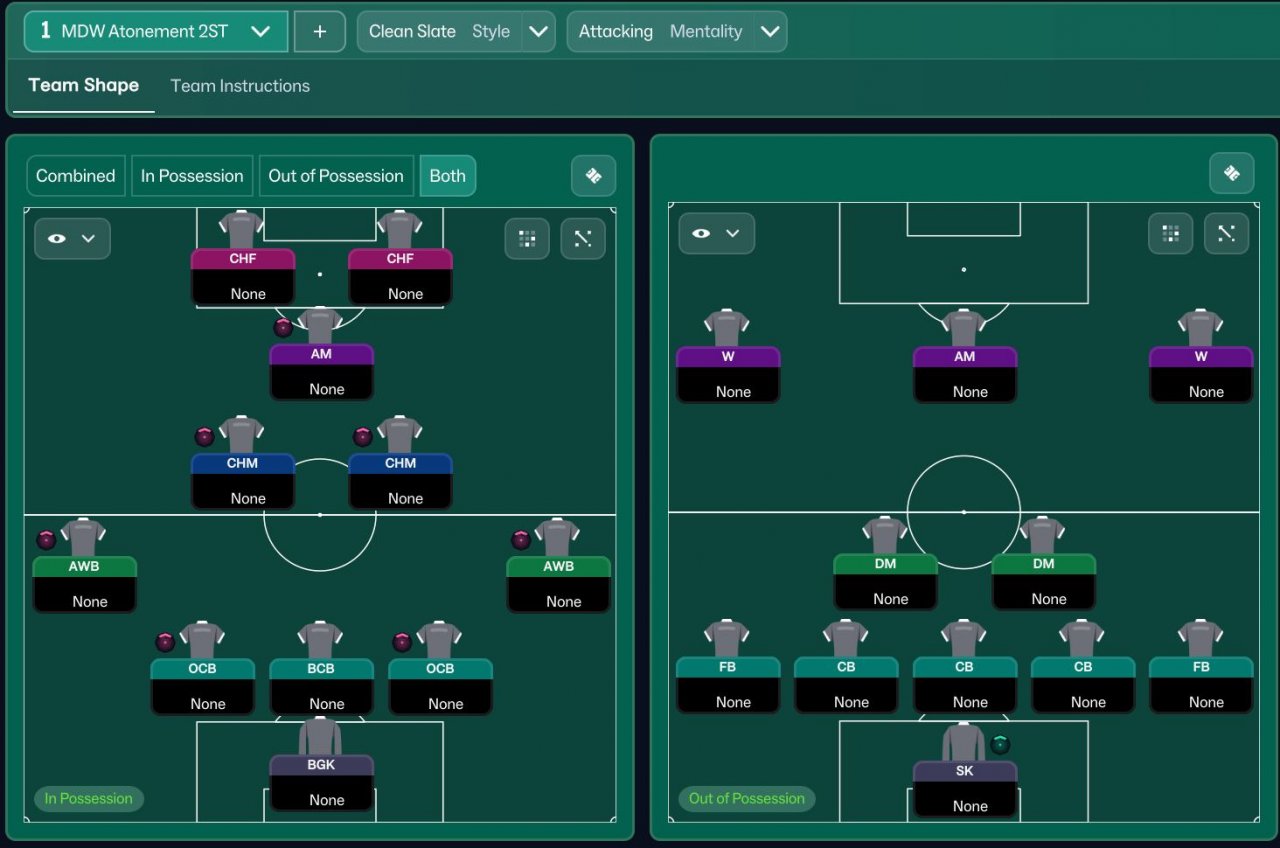Click the green In Possession label
Viewport: 1280px width, 848px height.
click(89, 799)
